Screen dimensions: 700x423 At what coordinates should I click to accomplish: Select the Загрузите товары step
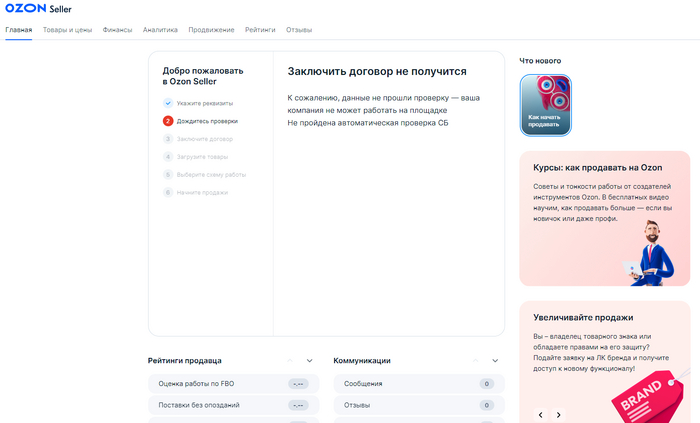pos(202,157)
